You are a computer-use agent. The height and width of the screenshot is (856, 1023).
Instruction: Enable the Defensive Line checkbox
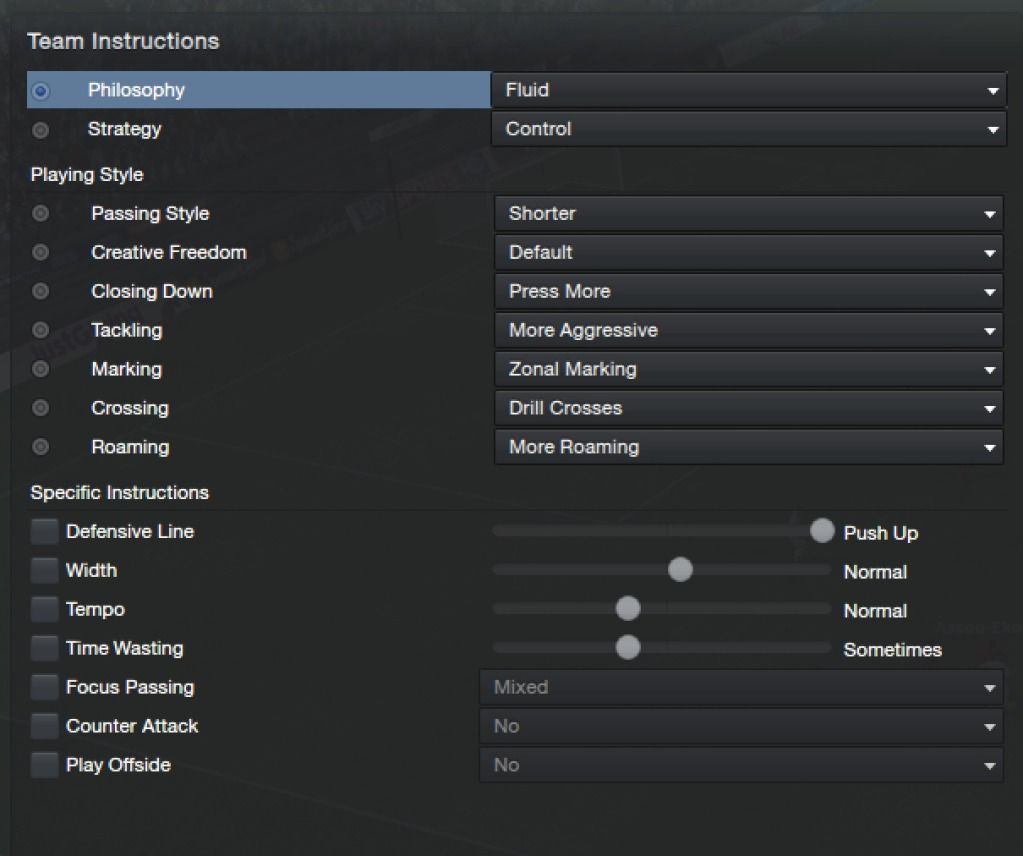click(x=44, y=531)
